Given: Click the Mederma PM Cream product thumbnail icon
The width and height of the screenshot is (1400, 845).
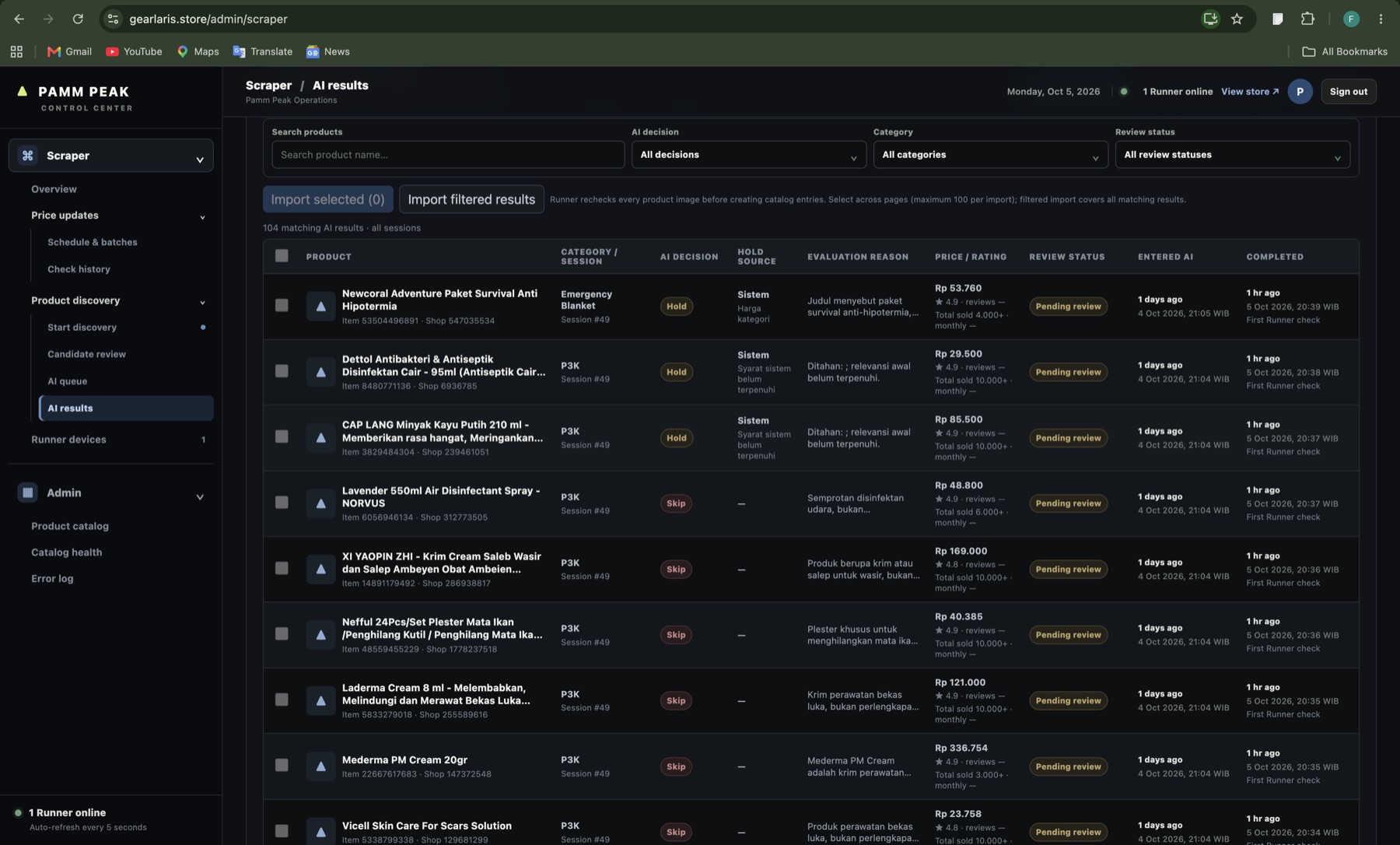Looking at the screenshot, I should tap(320, 766).
